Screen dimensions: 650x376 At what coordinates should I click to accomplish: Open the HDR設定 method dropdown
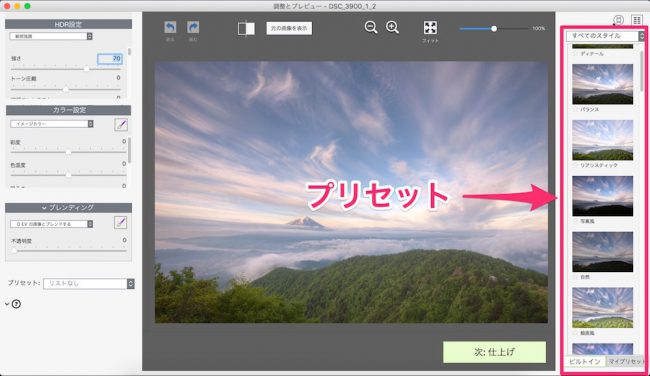pos(51,36)
